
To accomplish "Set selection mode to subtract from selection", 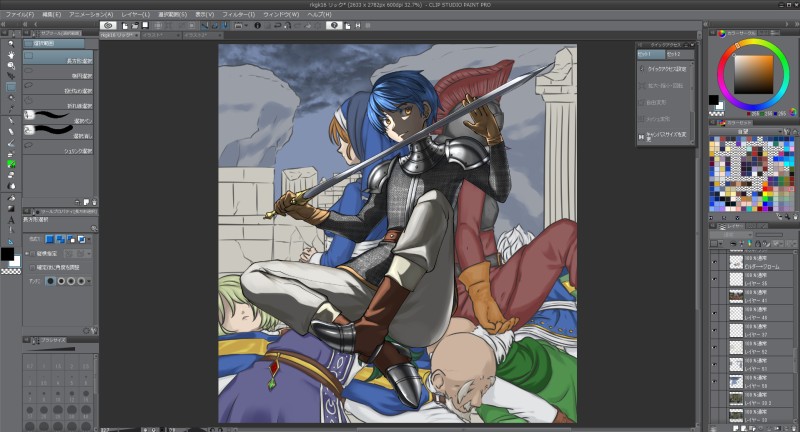I will tap(71, 239).
